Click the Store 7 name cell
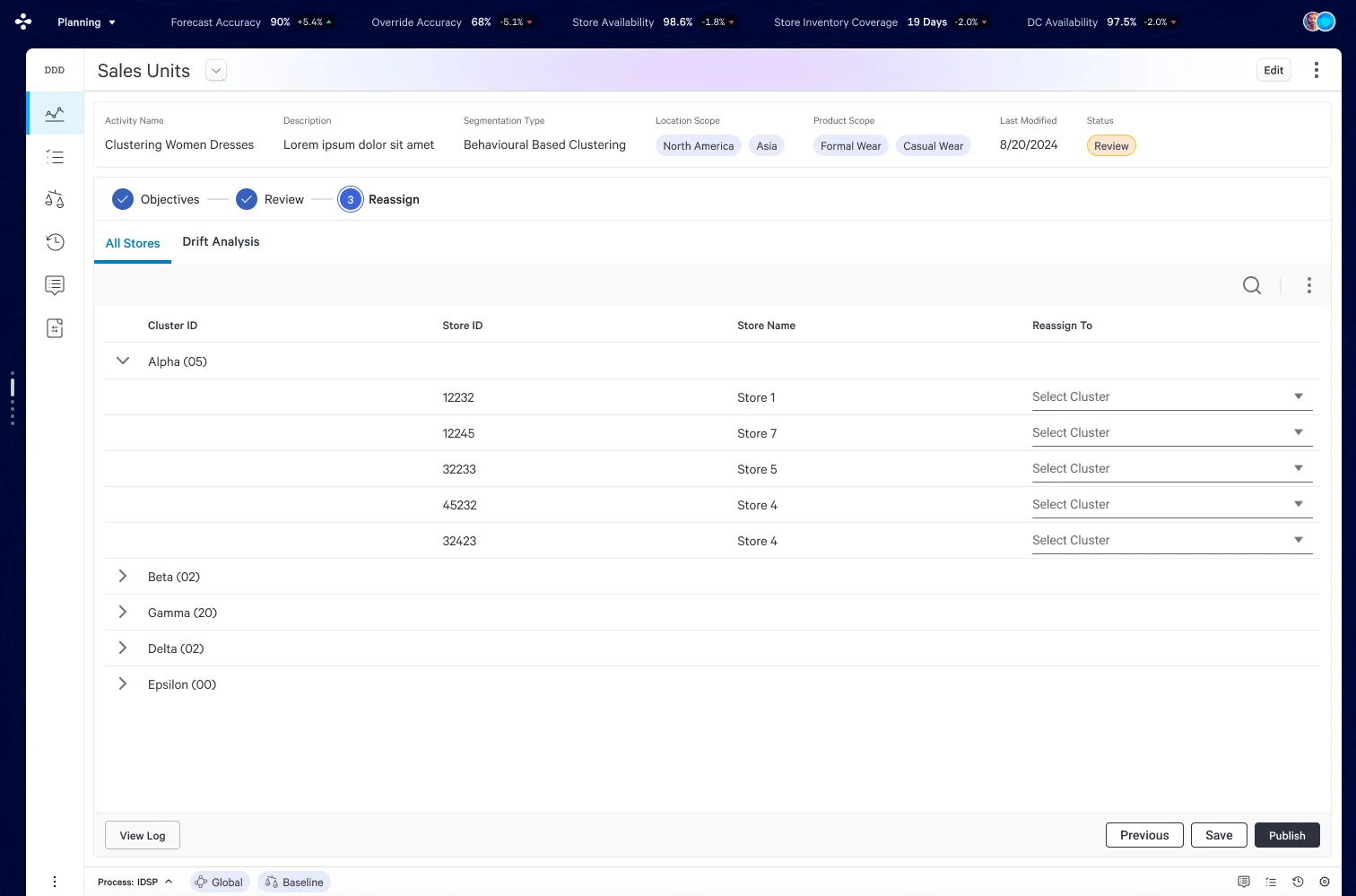The width and height of the screenshot is (1356, 896). 757,433
